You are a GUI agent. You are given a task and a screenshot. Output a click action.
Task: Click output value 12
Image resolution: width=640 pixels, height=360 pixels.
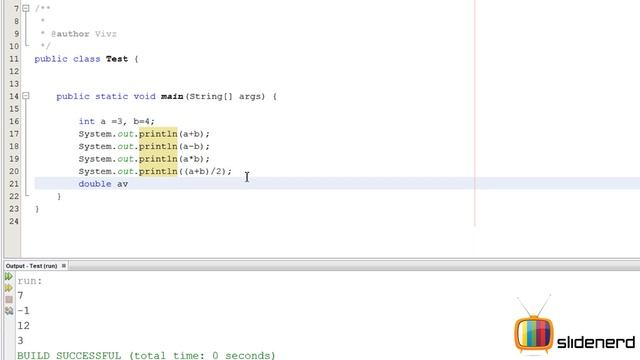pyautogui.click(x=23, y=326)
